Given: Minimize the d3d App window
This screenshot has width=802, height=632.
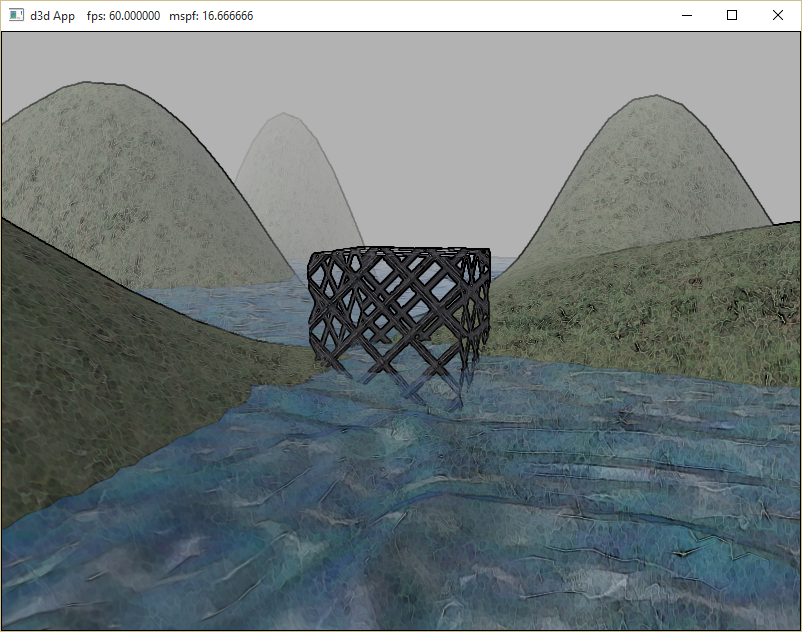Looking at the screenshot, I should [x=687, y=15].
